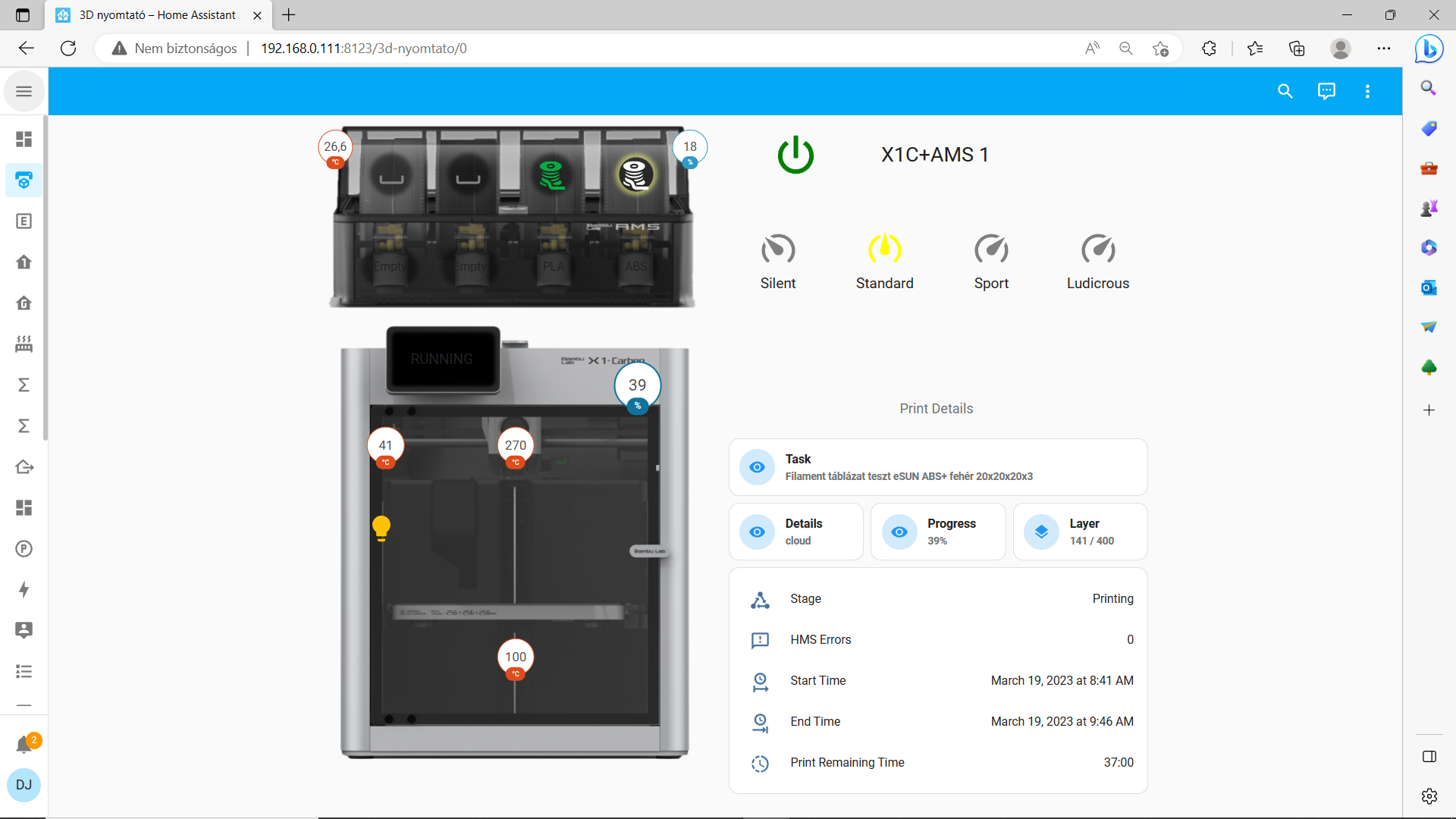
Task: Open the bed temperature 100 badge
Action: click(516, 659)
